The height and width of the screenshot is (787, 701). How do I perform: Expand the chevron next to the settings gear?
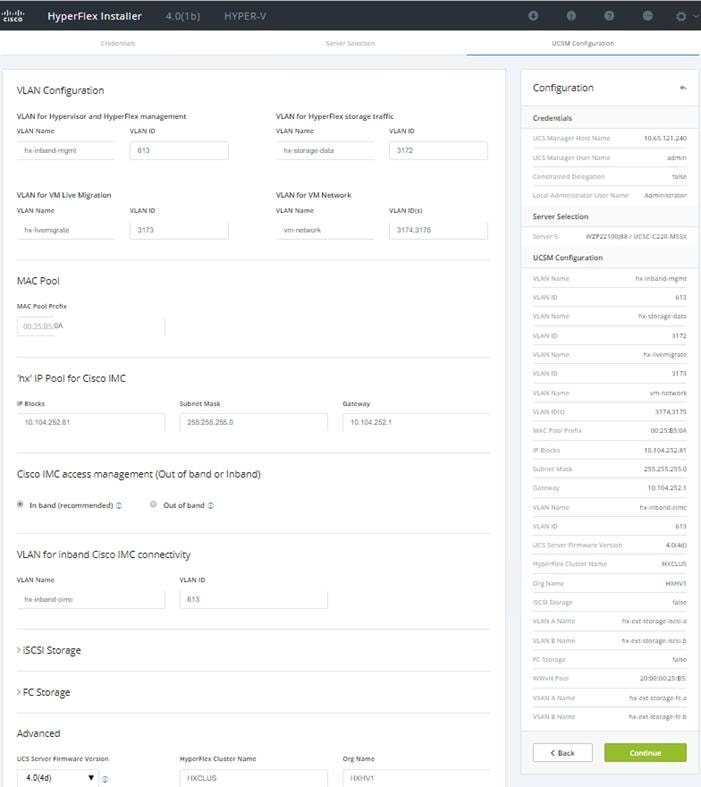pos(696,16)
